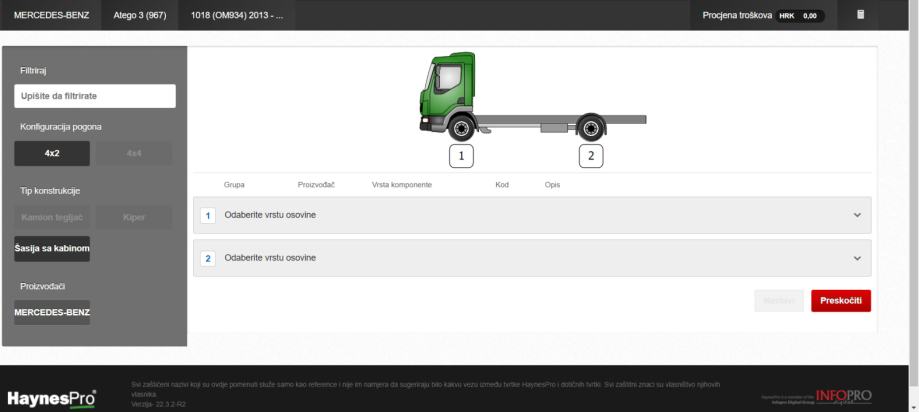The image size is (919, 412).
Task: Click the truck's front wheel
Action: click(461, 128)
